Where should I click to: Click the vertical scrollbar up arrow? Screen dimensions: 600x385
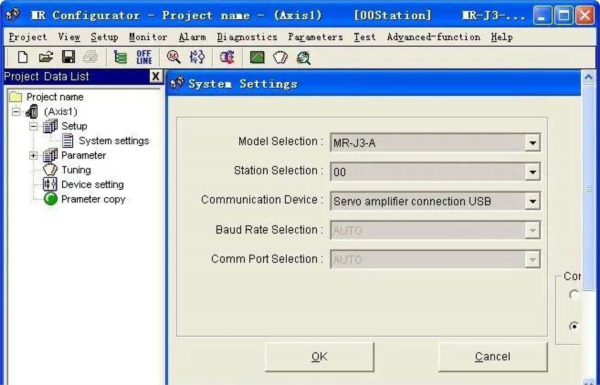click(x=589, y=78)
